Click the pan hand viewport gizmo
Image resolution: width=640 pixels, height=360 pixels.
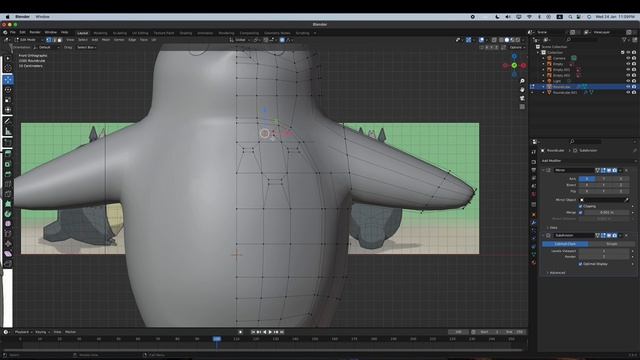[522, 89]
